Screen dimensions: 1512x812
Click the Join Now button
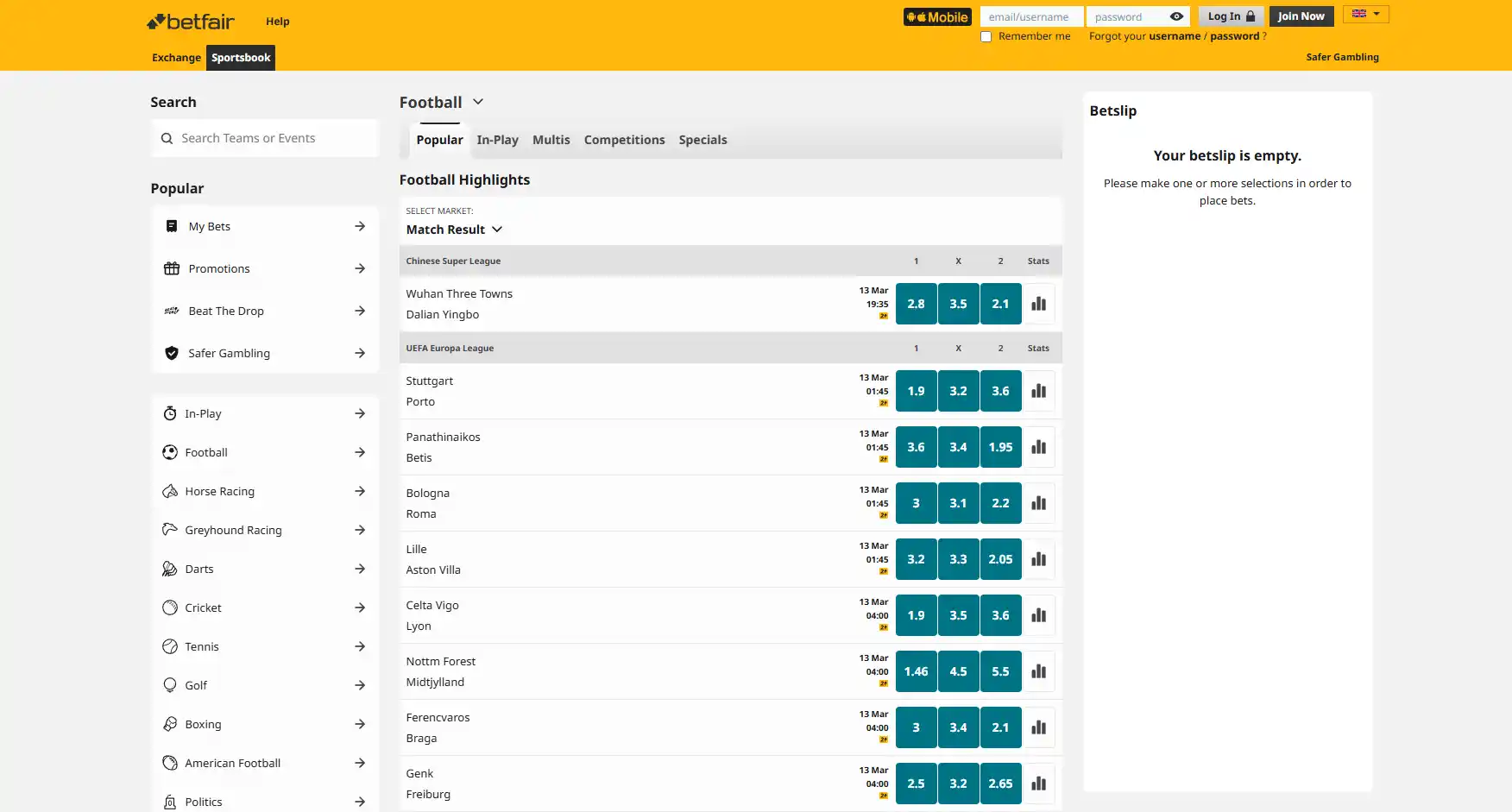(1301, 16)
